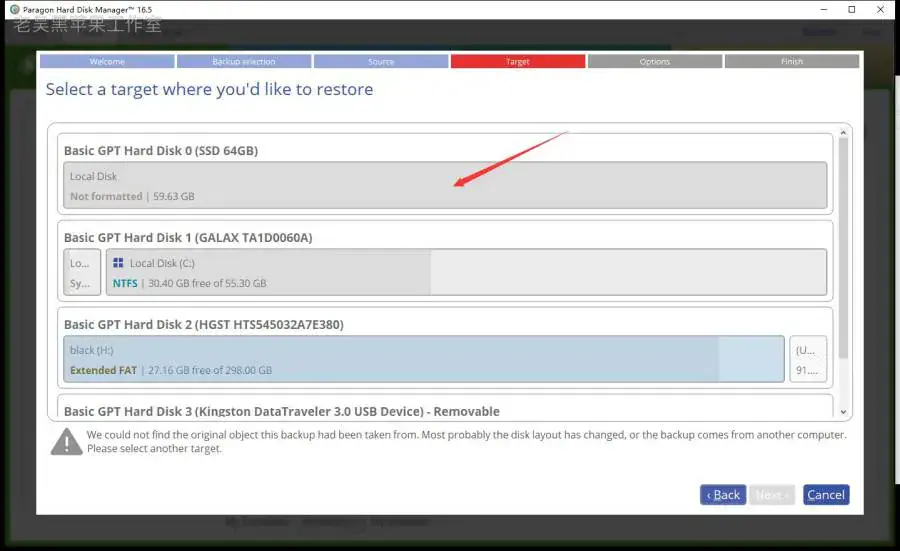Select the small 91 partition on Disk 2
The width and height of the screenshot is (900, 551).
pyautogui.click(x=808, y=359)
